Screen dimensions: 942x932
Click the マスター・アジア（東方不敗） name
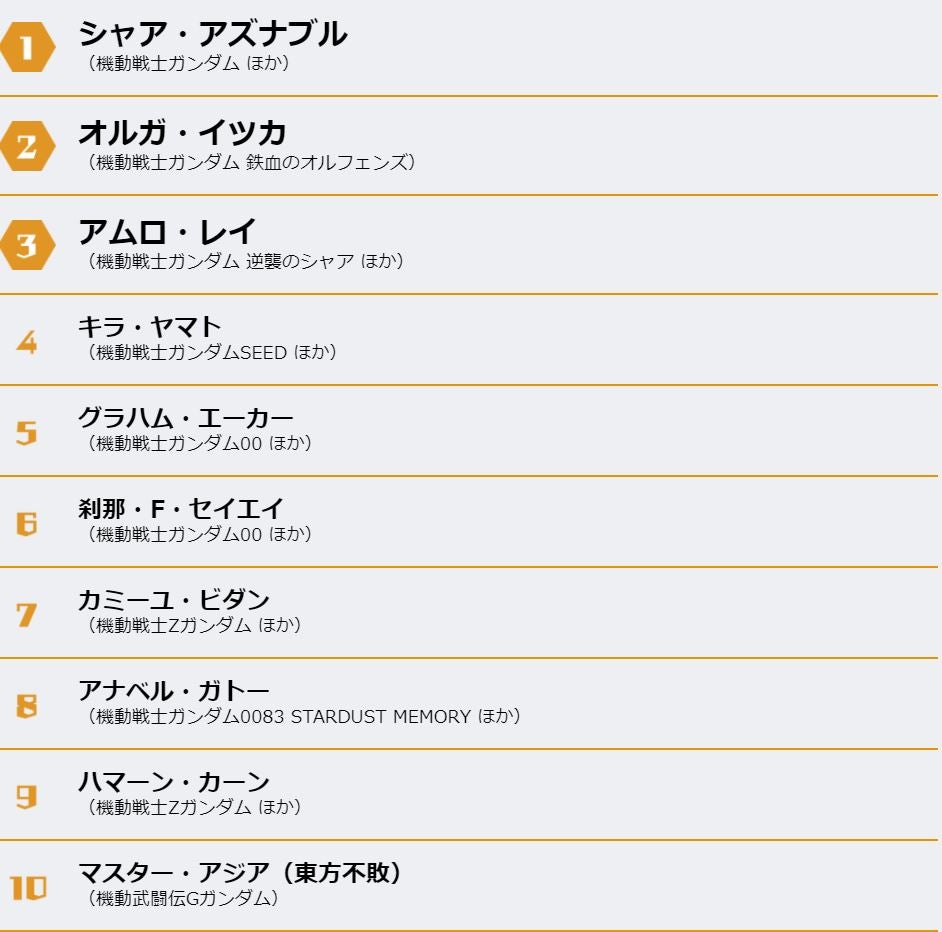240,872
